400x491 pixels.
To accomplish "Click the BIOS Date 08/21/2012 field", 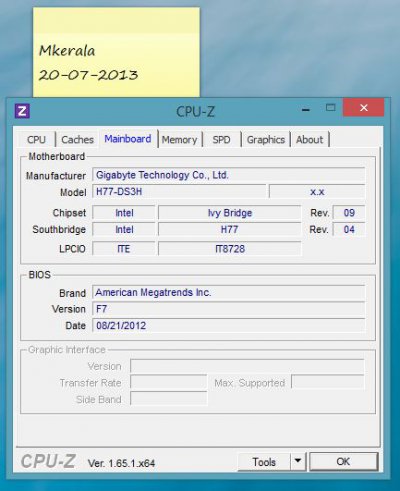I will coord(228,325).
